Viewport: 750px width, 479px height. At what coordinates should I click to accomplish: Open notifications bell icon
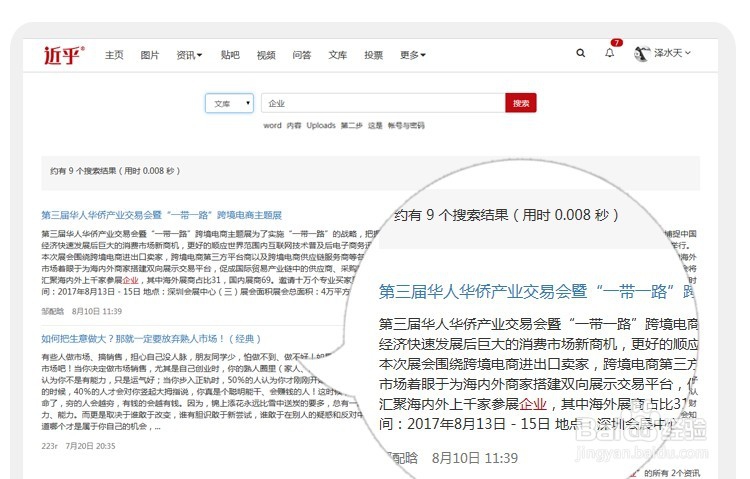610,53
